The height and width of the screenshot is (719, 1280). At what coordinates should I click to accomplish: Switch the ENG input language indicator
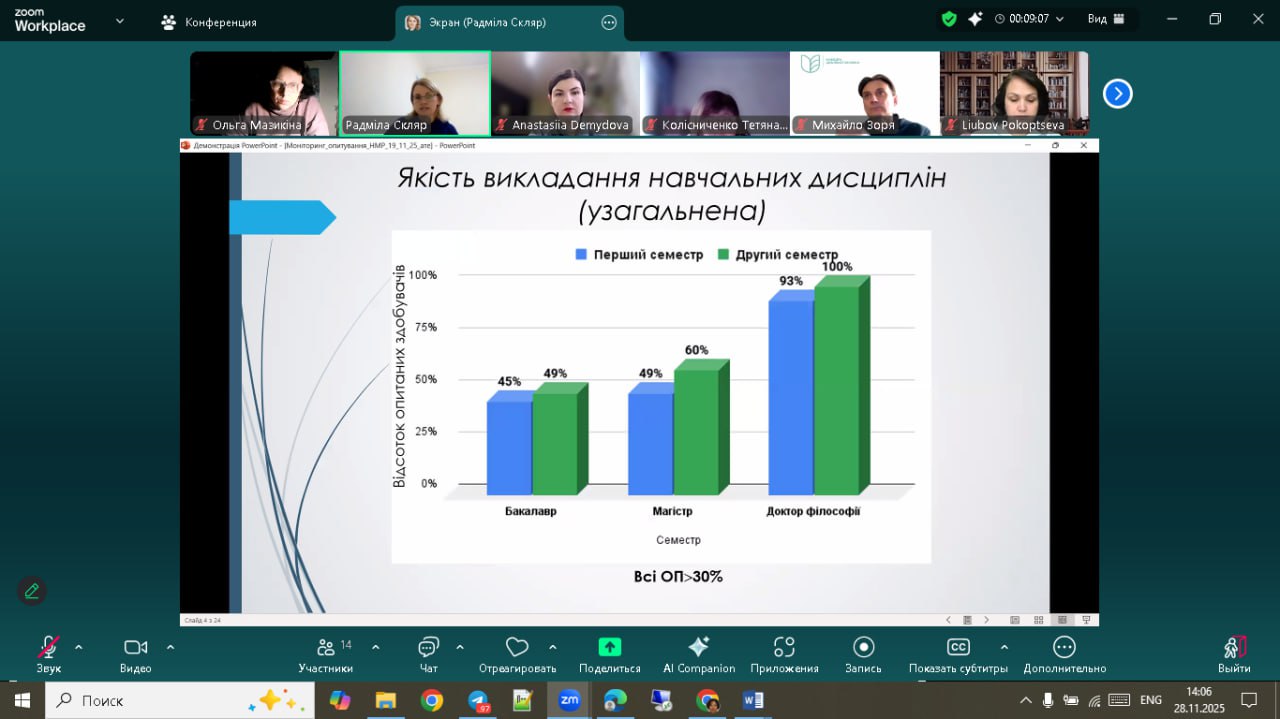(x=1151, y=700)
